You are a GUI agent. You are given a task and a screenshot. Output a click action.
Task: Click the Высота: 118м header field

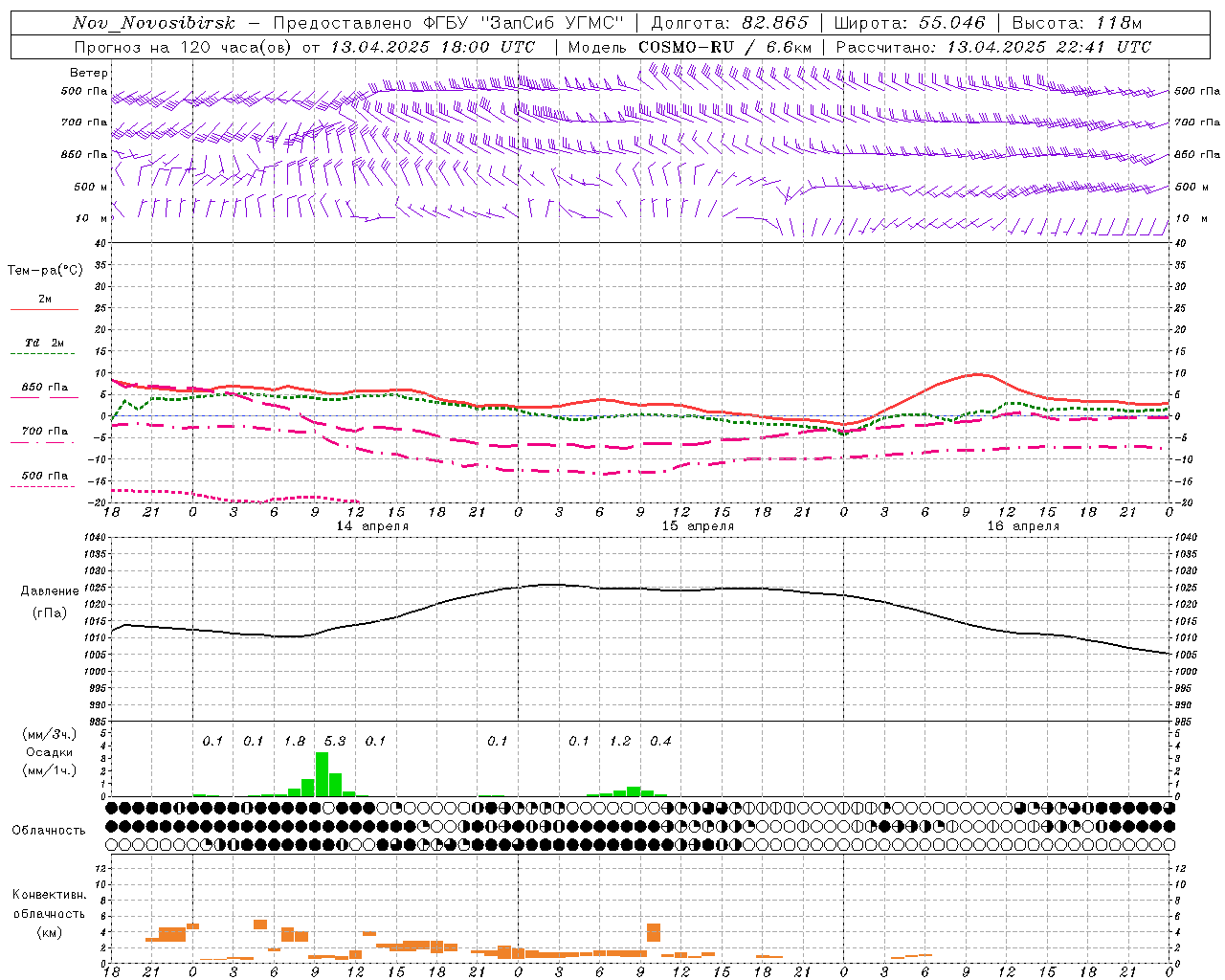pyautogui.click(x=1077, y=23)
